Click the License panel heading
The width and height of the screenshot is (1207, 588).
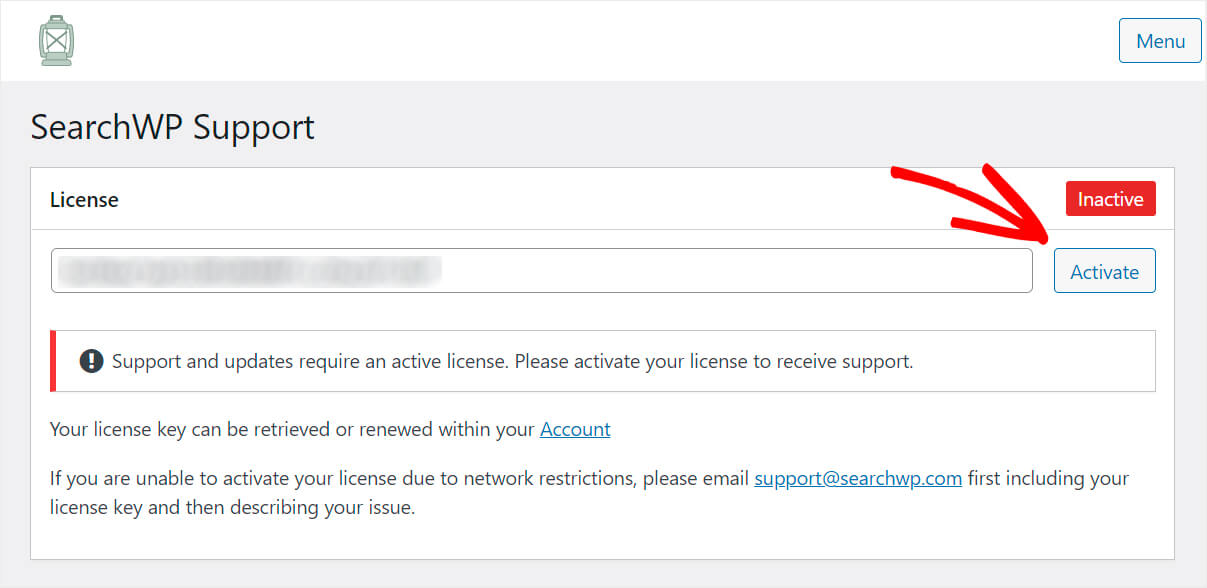[84, 199]
